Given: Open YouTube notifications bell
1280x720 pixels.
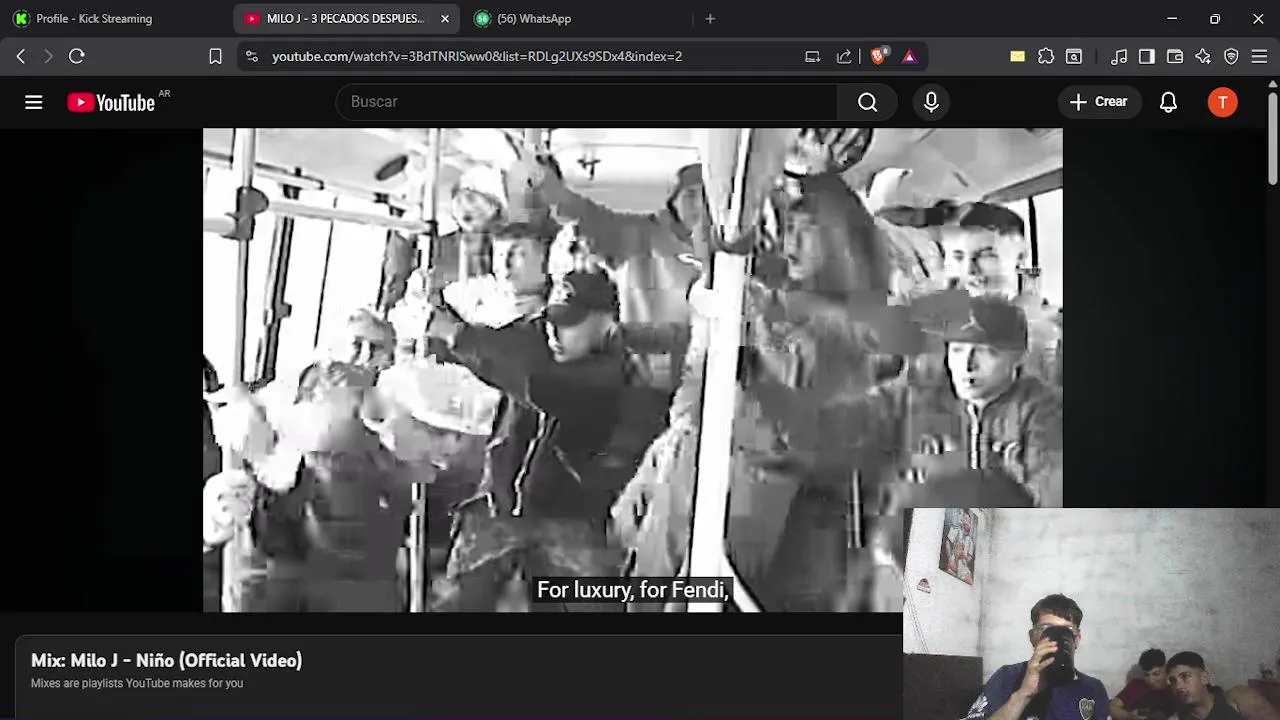Looking at the screenshot, I should [x=1168, y=102].
